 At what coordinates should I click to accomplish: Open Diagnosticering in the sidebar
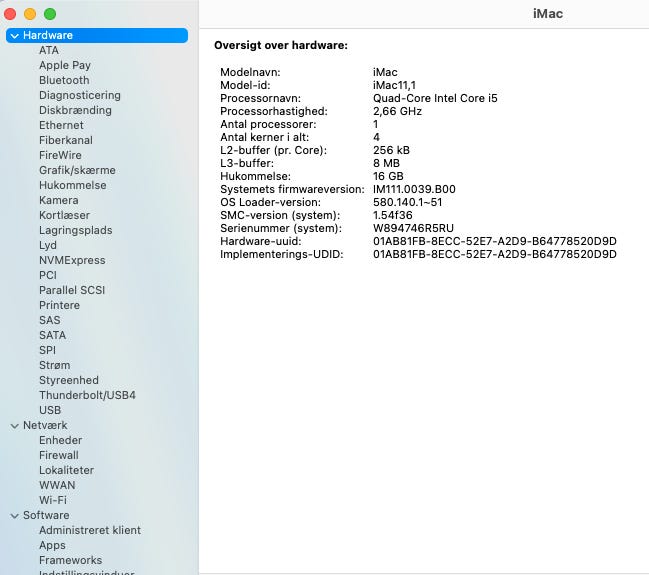(80, 95)
